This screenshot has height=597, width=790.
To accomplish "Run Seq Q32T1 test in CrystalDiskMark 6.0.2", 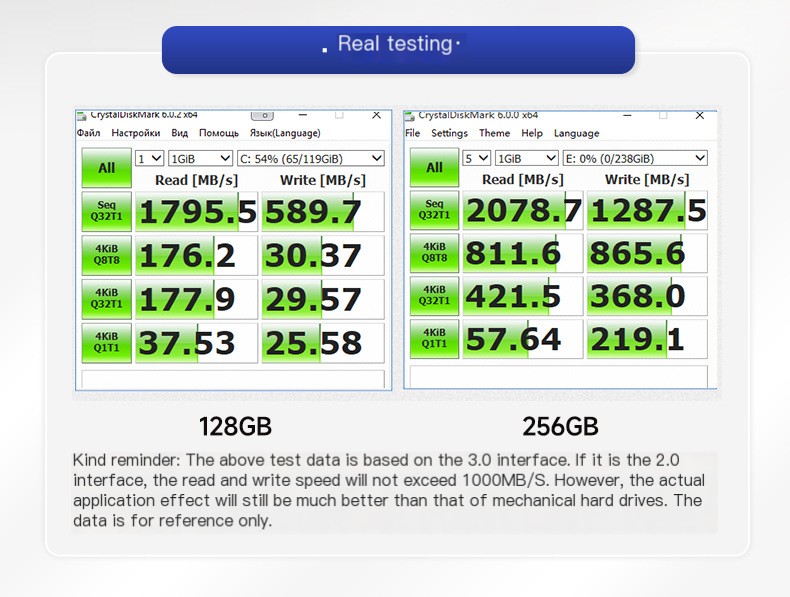I will 106,211.
